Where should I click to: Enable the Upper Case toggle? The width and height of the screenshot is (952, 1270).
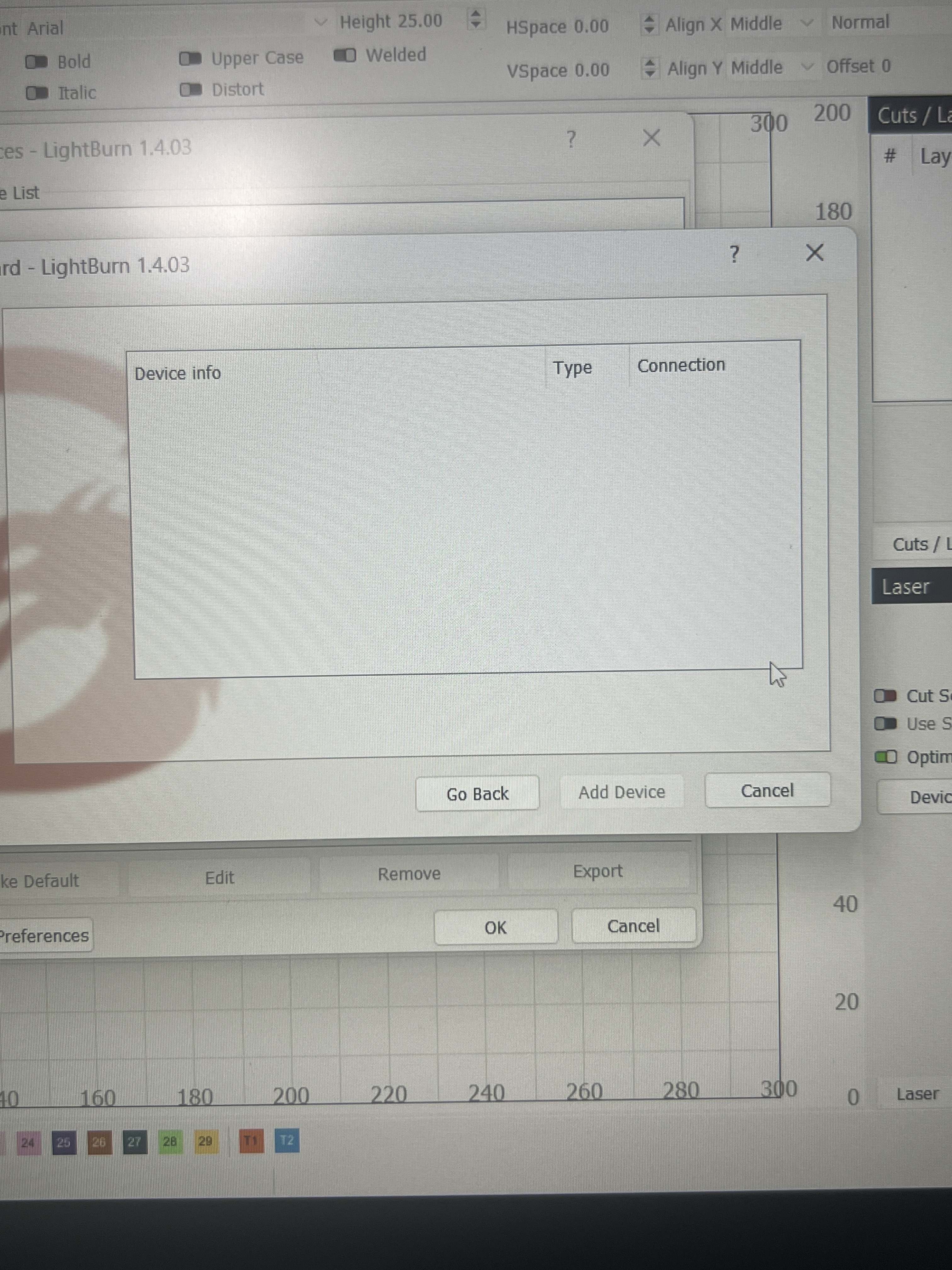pyautogui.click(x=190, y=59)
